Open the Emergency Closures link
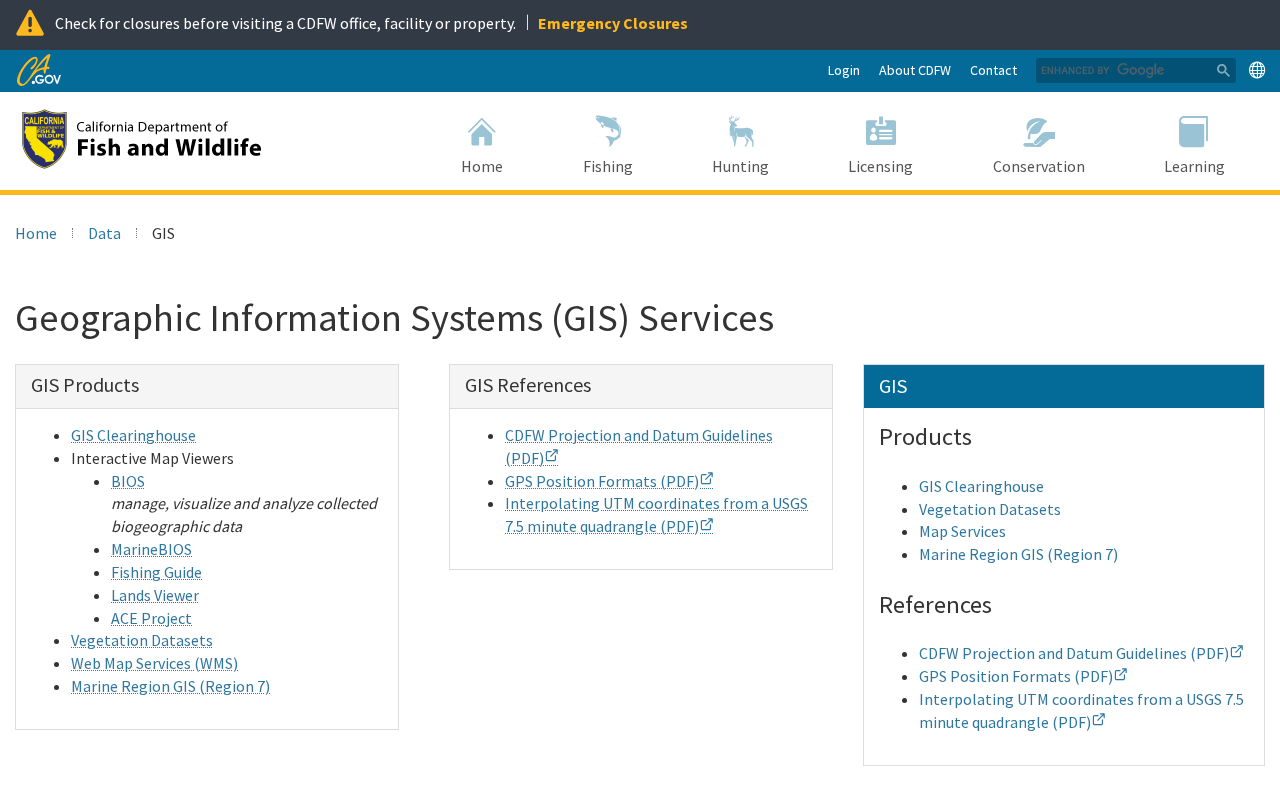Image resolution: width=1280 pixels, height=800 pixels. (x=612, y=23)
